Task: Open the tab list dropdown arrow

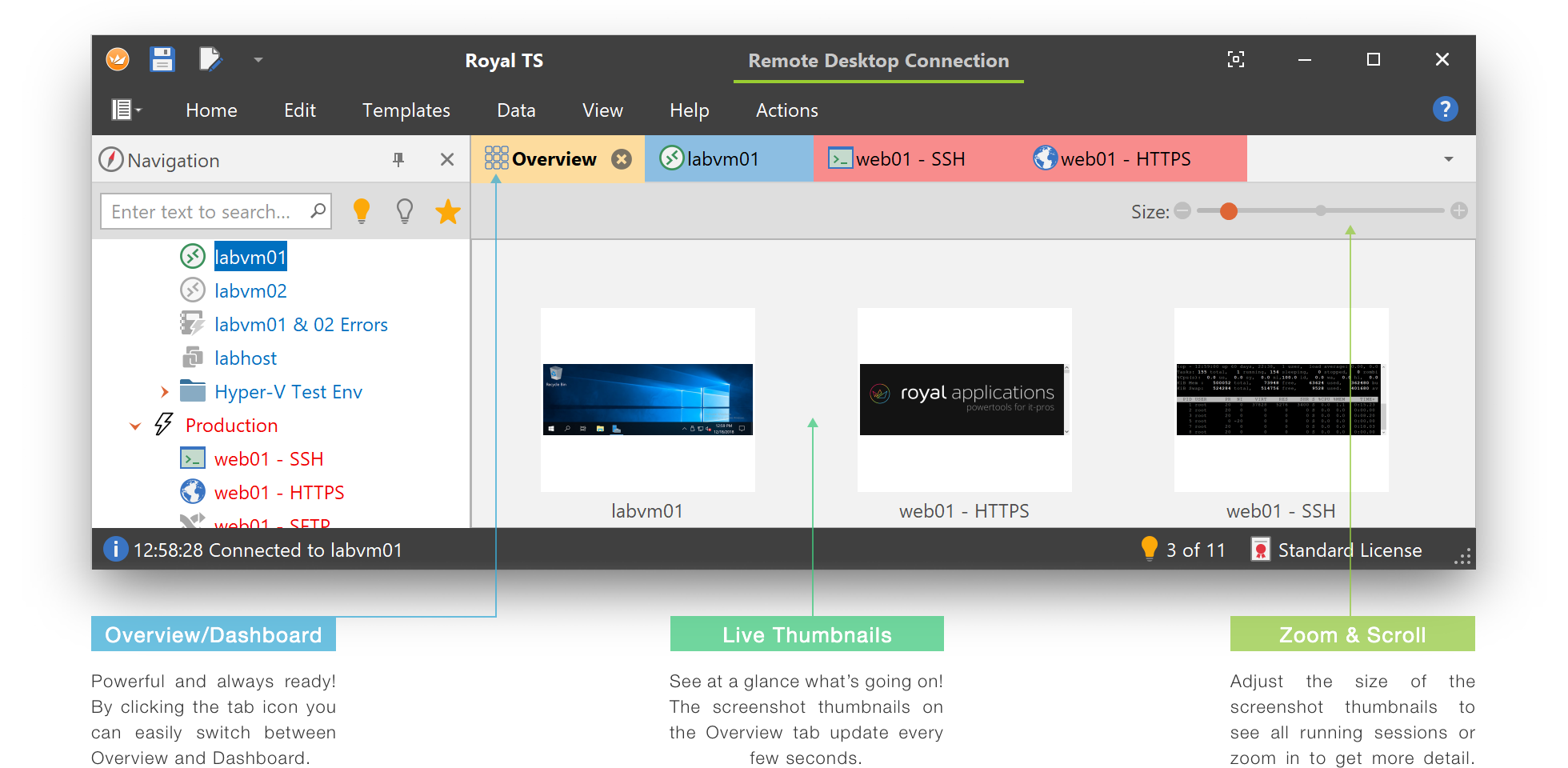Action: tap(1448, 159)
